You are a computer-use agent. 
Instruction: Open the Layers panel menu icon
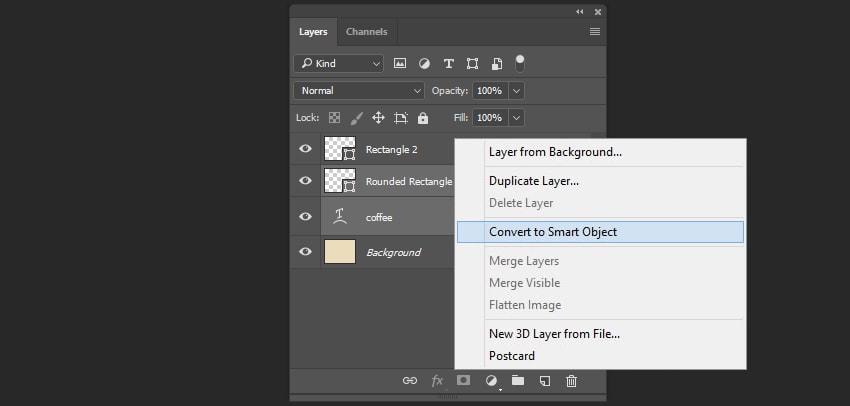click(595, 31)
